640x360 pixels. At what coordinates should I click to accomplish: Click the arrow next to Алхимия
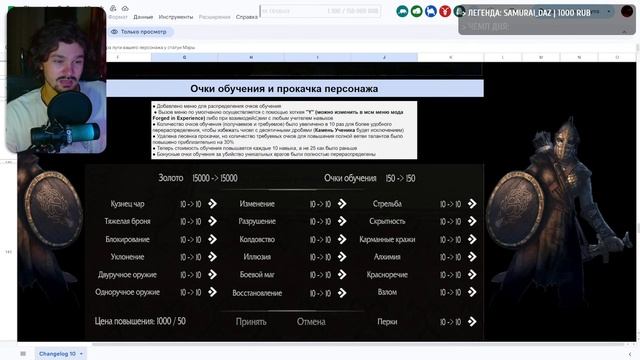point(472,257)
